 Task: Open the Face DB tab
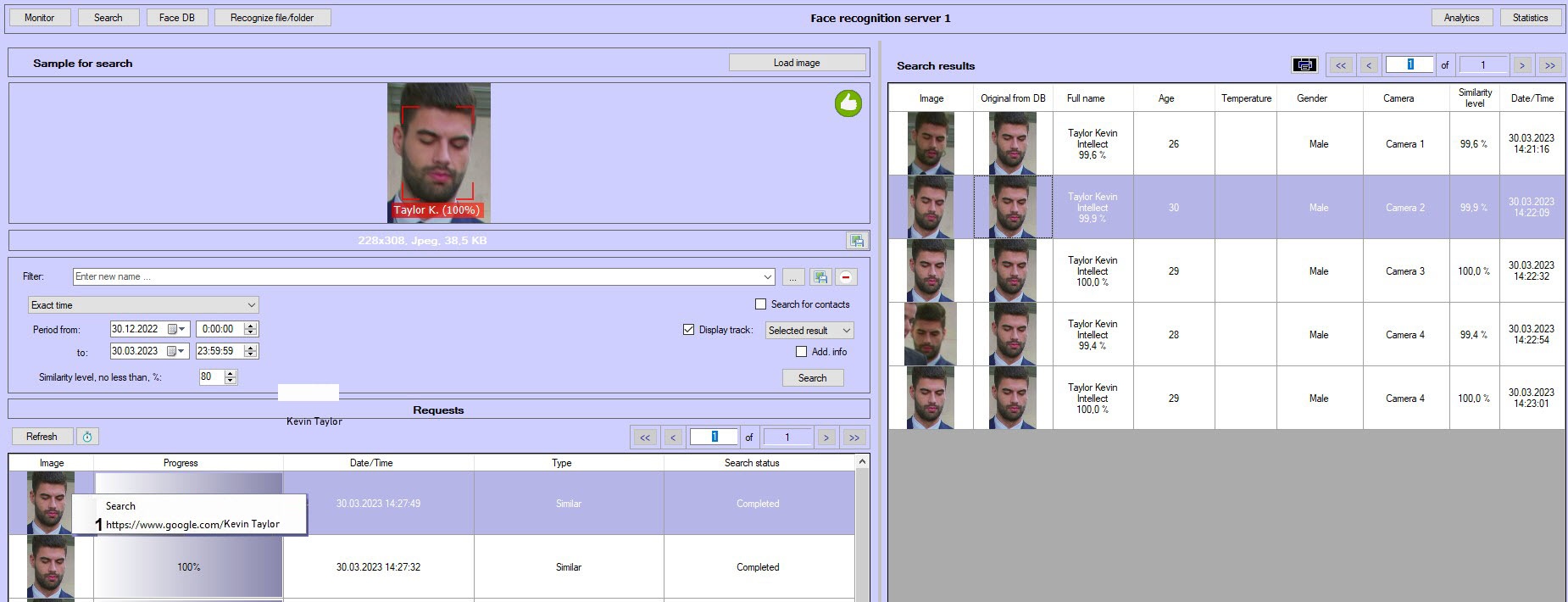(x=176, y=18)
